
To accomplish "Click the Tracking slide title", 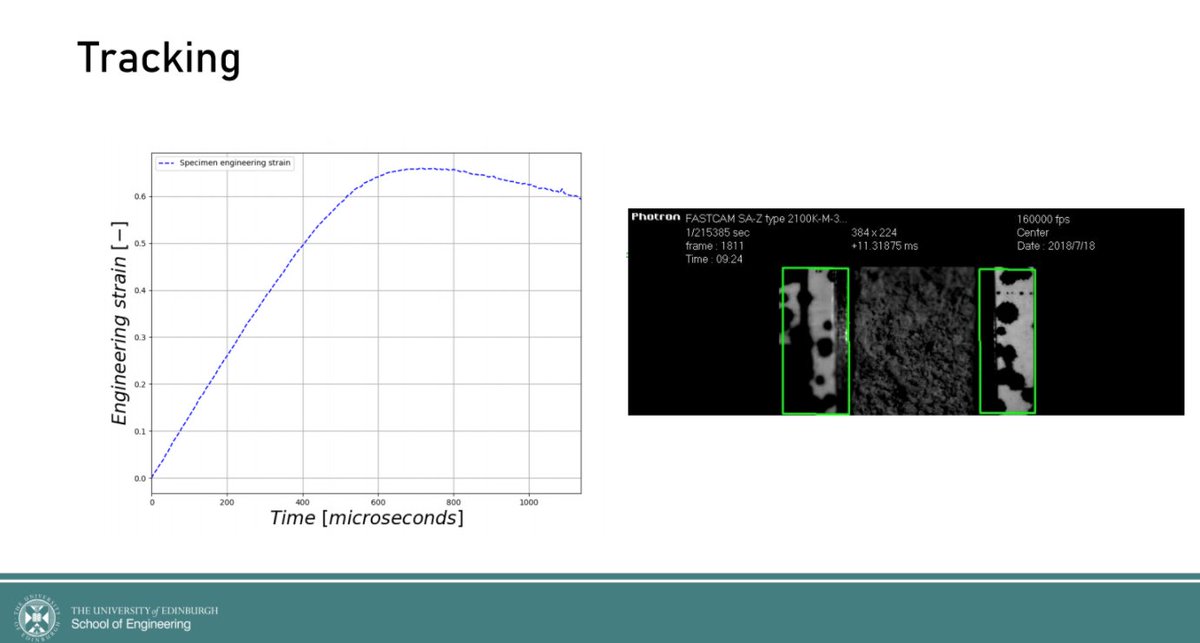I will tap(159, 59).
